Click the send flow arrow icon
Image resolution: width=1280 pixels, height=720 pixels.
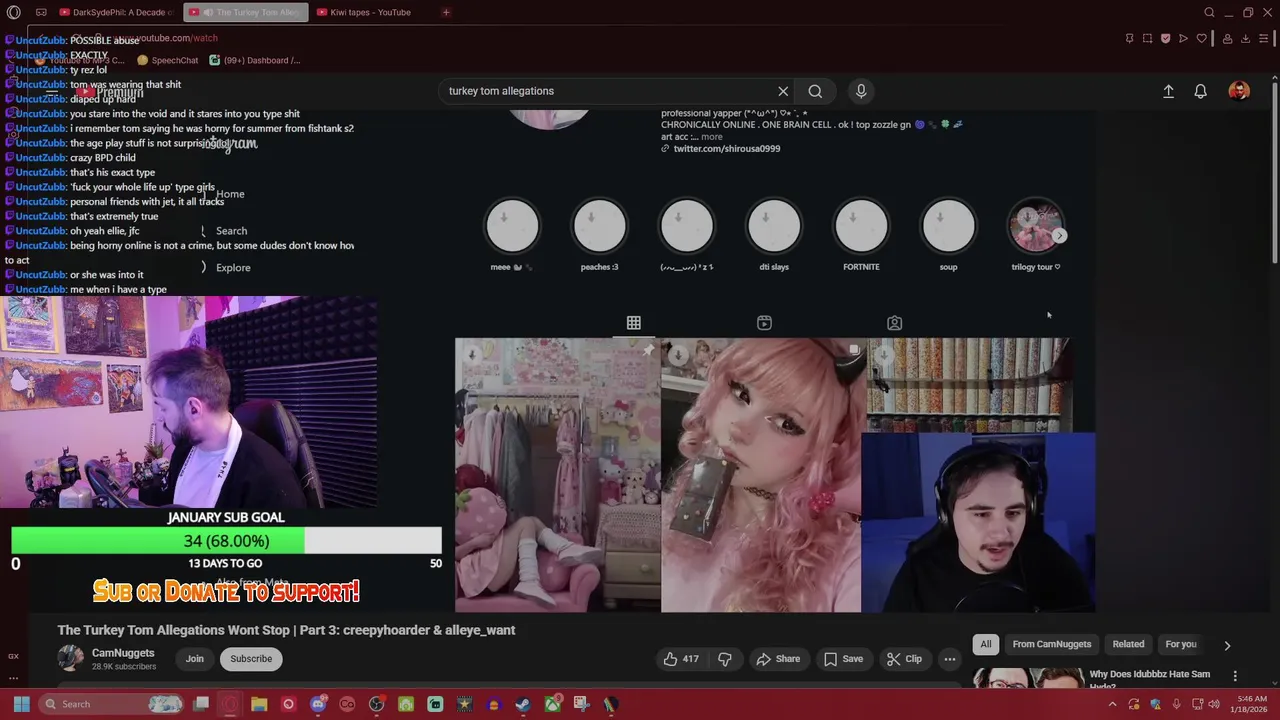point(1183,38)
